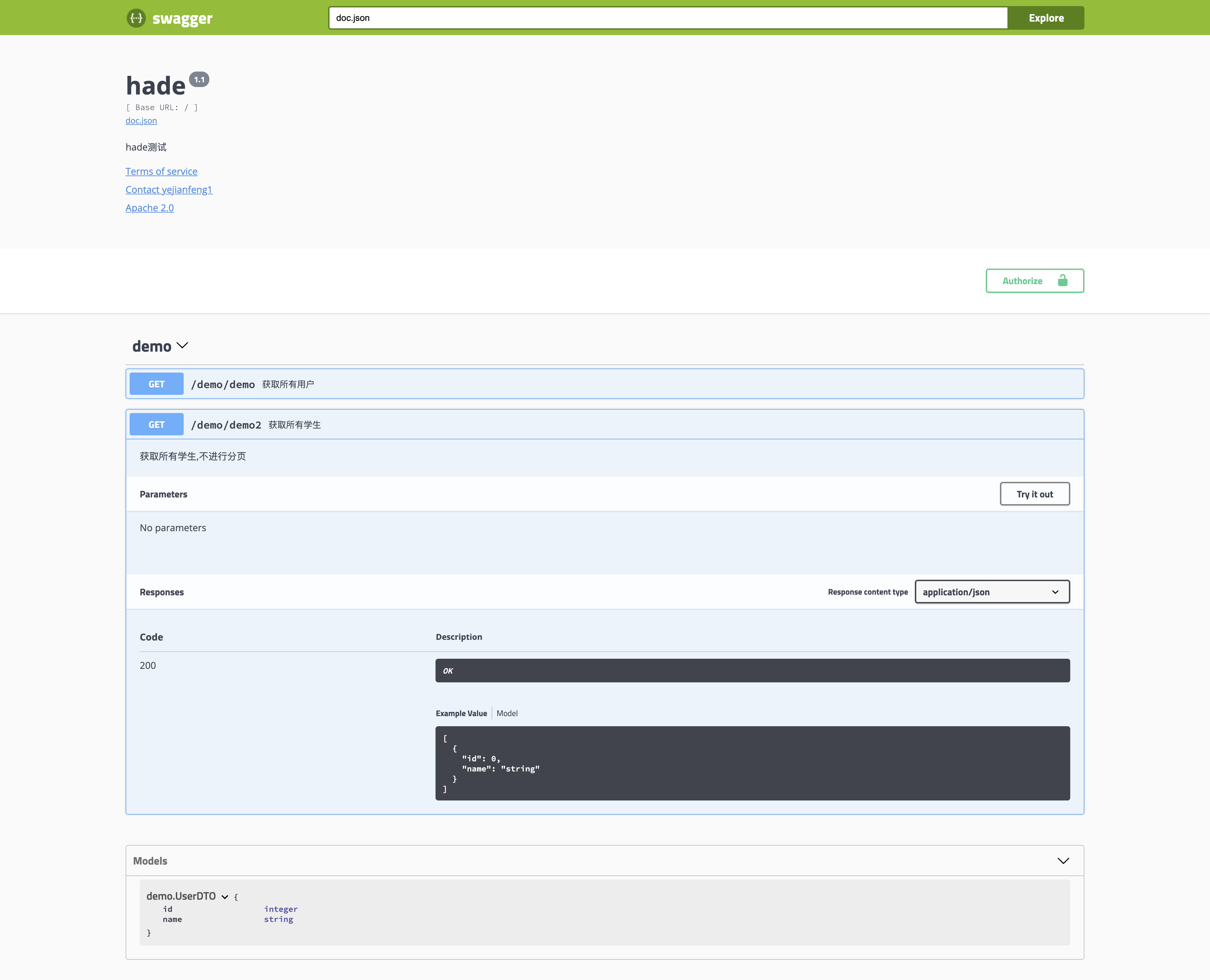Screen dimensions: 1210x980
Task: Collapse the Models section arrow
Action: (1063, 861)
